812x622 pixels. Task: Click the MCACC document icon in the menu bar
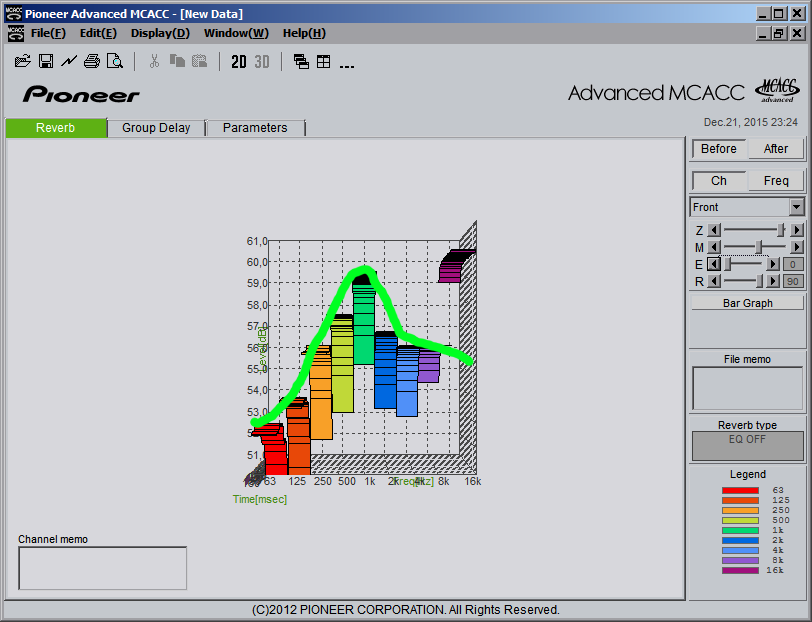coord(16,33)
